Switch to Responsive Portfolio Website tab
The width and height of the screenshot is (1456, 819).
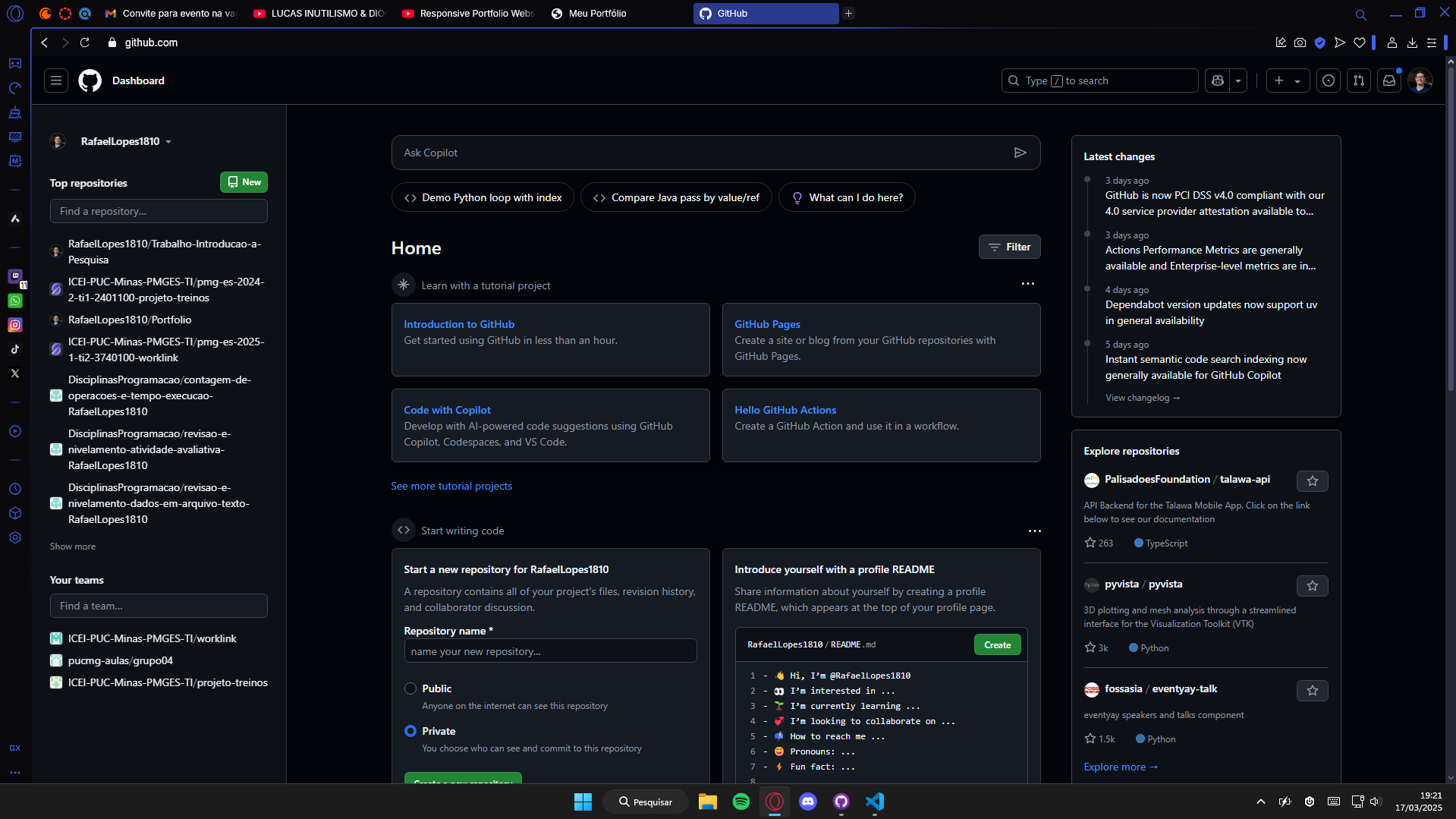point(468,14)
